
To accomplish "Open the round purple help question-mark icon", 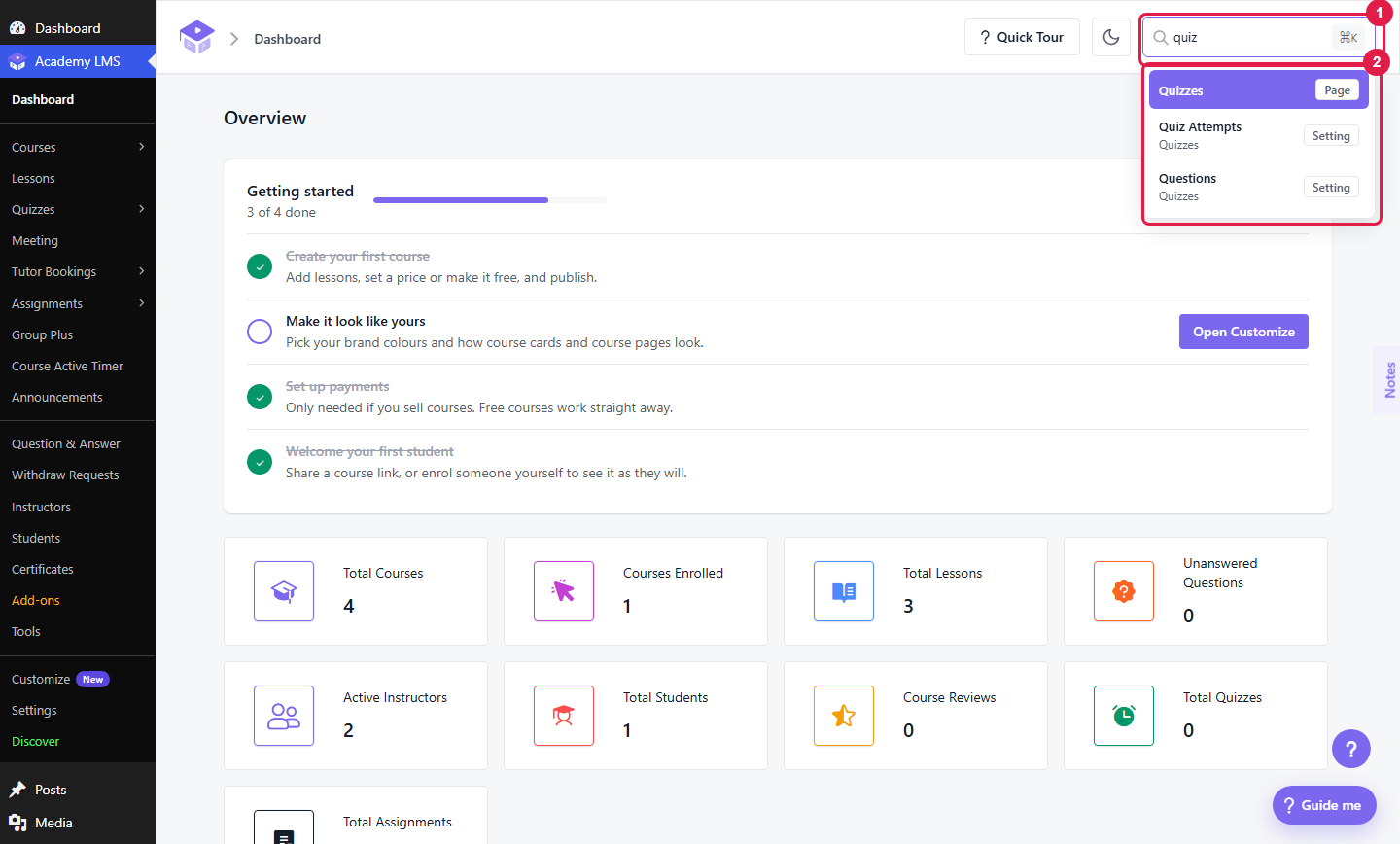I will coord(1350,749).
